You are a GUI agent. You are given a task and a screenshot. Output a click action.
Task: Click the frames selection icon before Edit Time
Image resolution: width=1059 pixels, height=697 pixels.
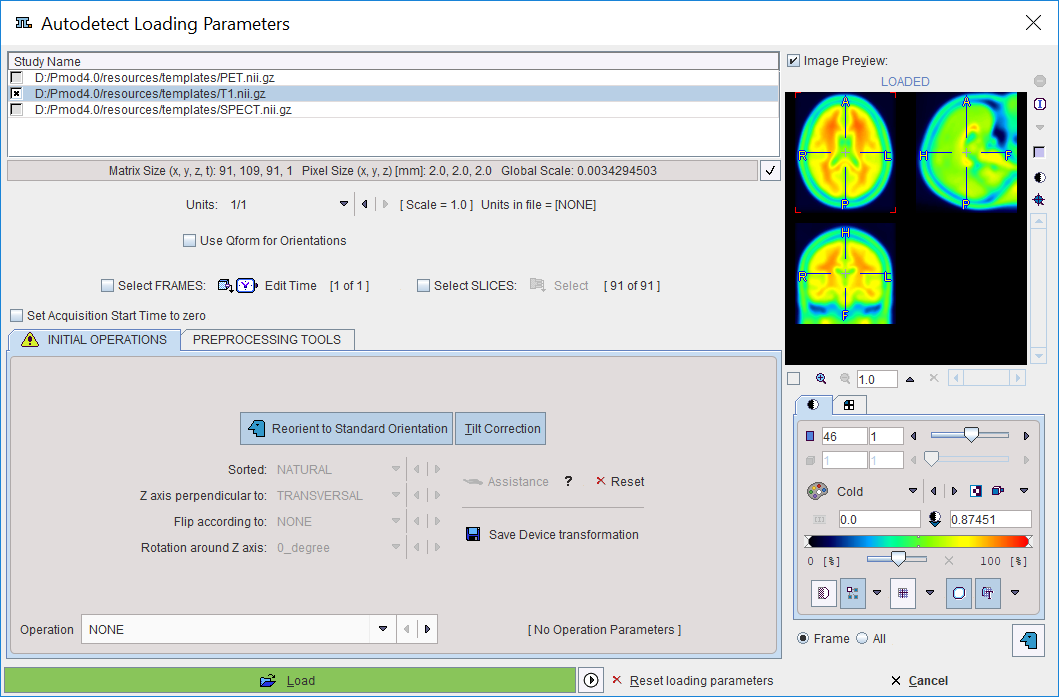click(x=226, y=286)
